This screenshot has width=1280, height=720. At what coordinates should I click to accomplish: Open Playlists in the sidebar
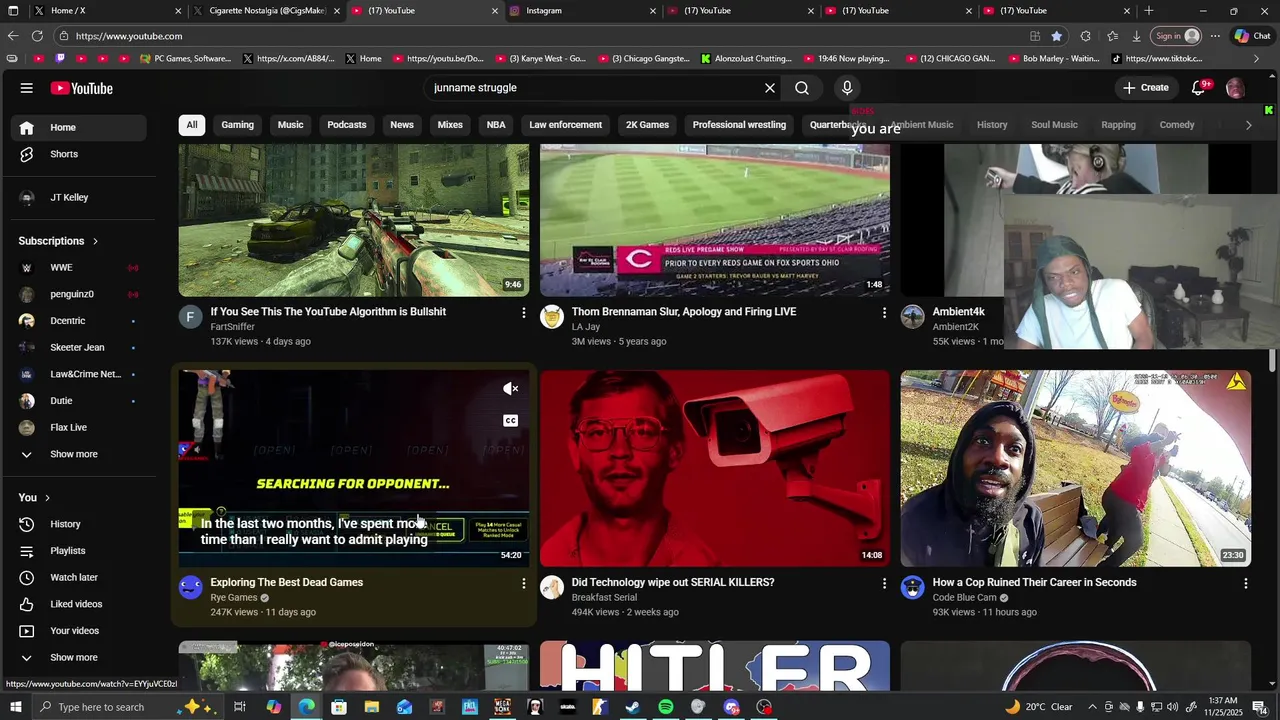click(x=79, y=551)
